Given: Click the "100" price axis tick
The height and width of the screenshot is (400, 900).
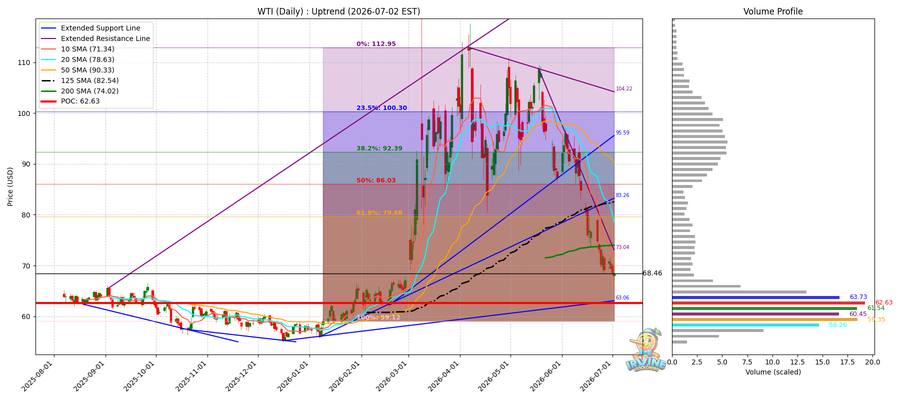Looking at the screenshot, I should [25, 114].
